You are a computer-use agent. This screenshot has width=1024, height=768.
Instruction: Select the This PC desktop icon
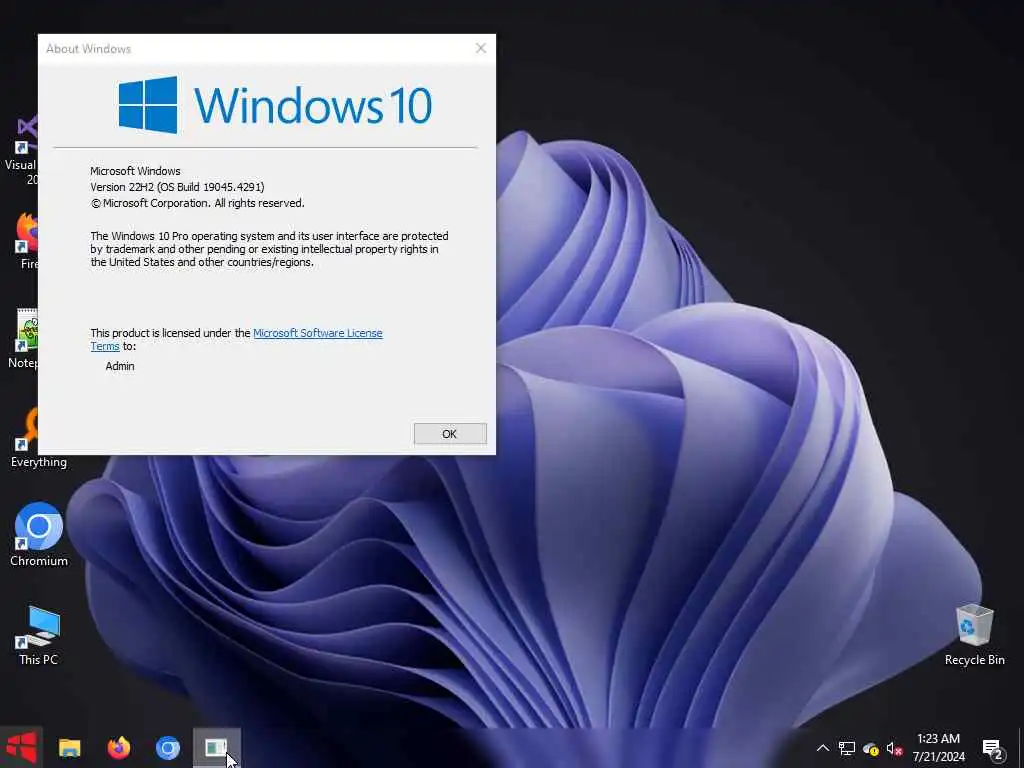pos(39,635)
